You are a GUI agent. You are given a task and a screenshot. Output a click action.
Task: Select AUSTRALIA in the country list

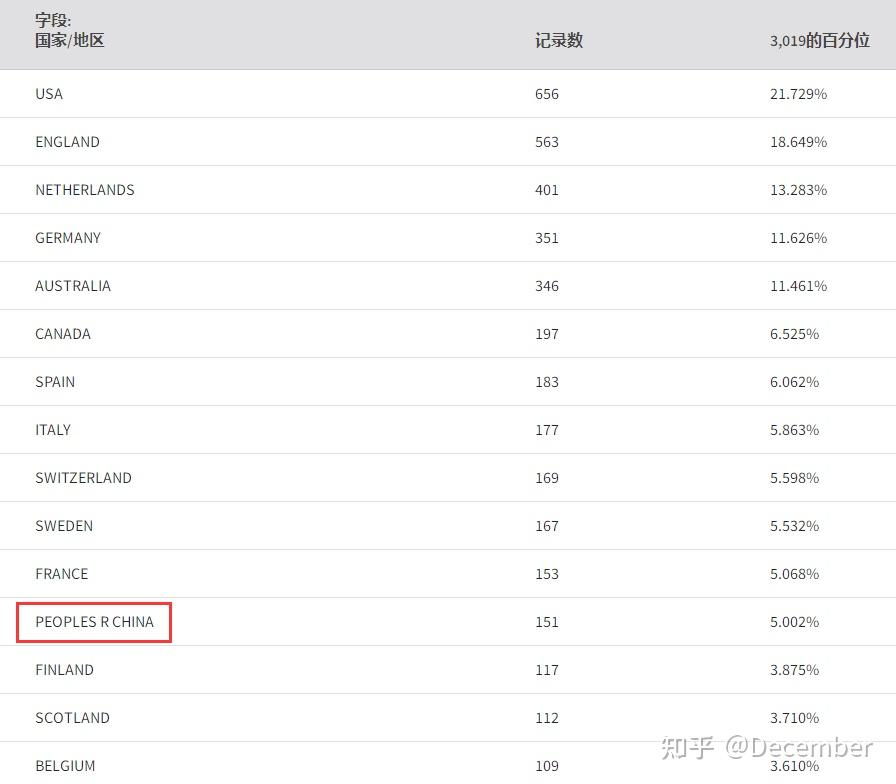[73, 286]
